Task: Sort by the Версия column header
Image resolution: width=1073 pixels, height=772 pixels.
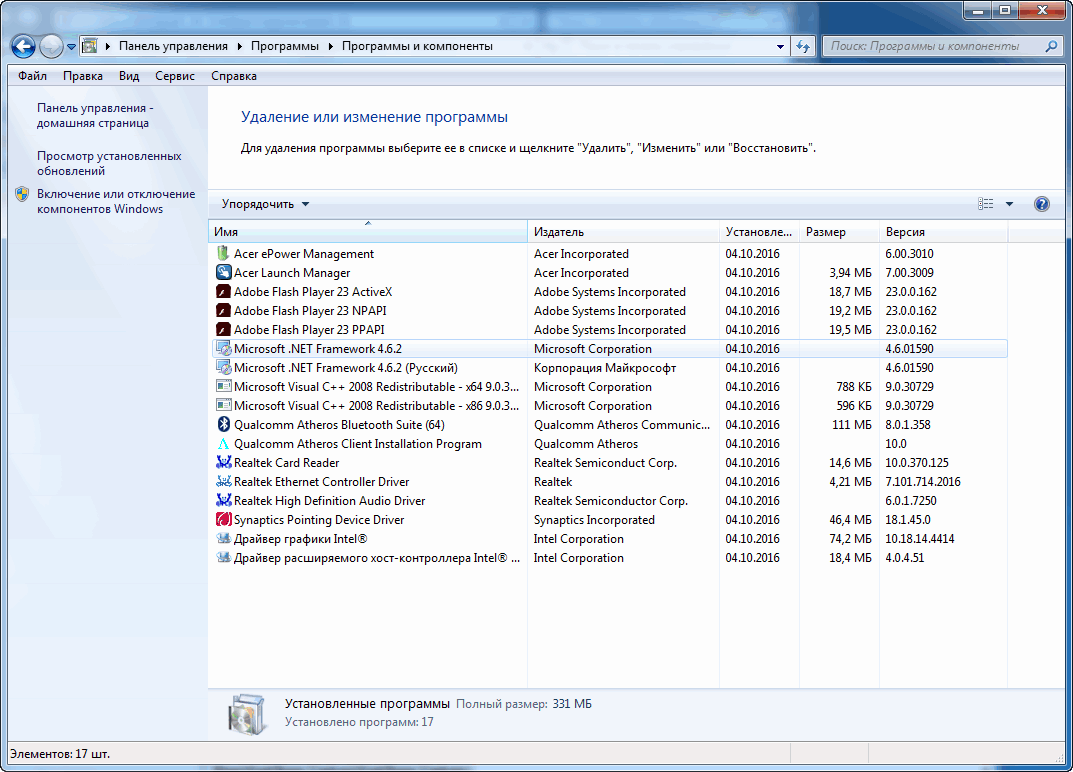Action: pos(943,231)
